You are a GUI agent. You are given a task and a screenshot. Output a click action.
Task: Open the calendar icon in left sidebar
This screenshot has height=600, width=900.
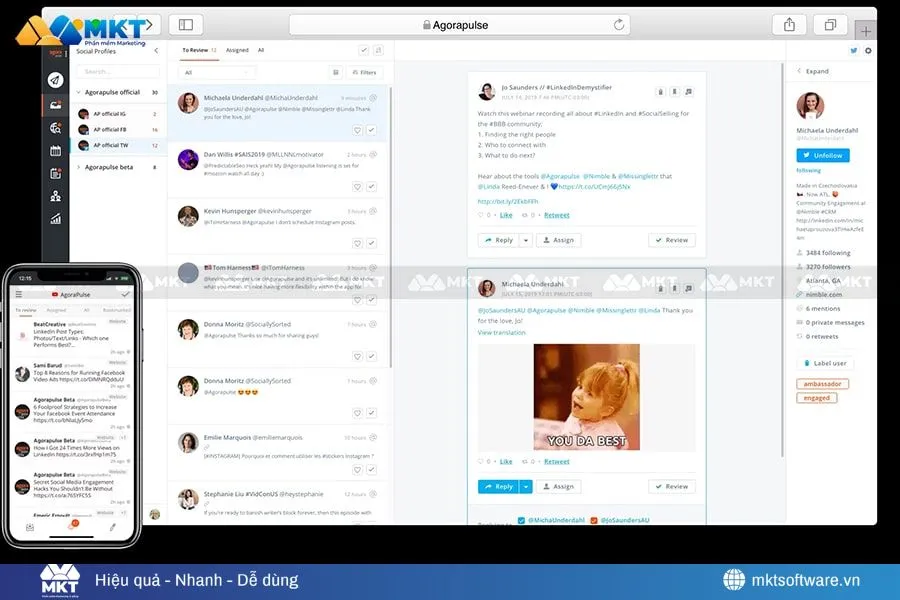coord(56,150)
